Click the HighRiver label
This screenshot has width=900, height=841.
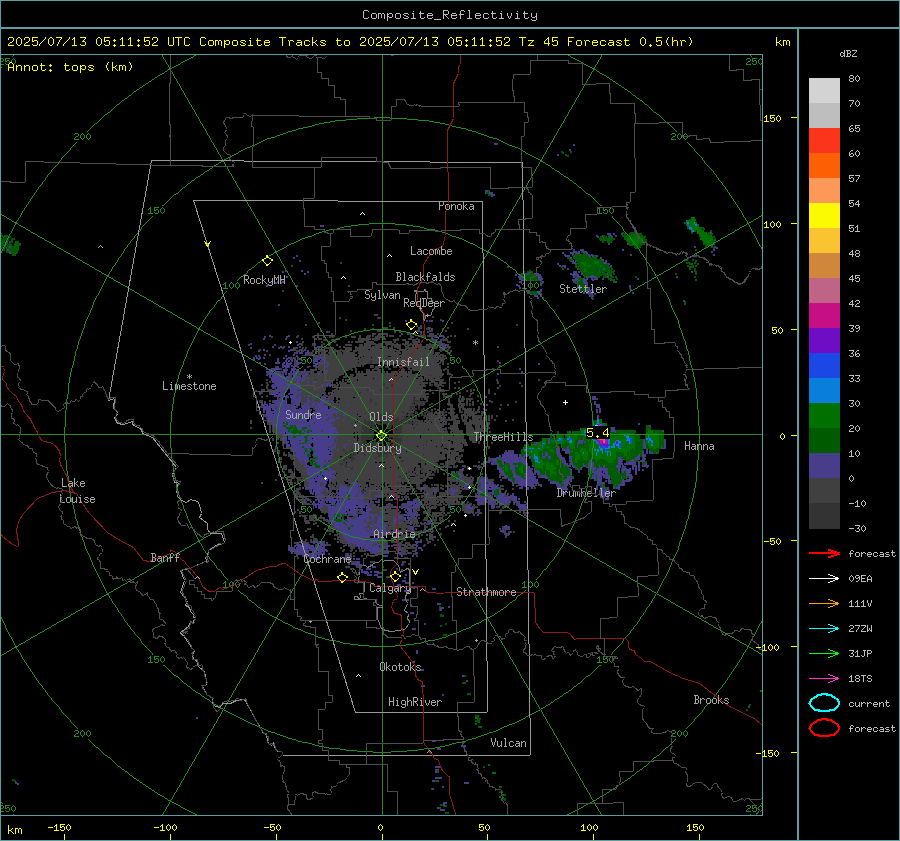(x=414, y=702)
